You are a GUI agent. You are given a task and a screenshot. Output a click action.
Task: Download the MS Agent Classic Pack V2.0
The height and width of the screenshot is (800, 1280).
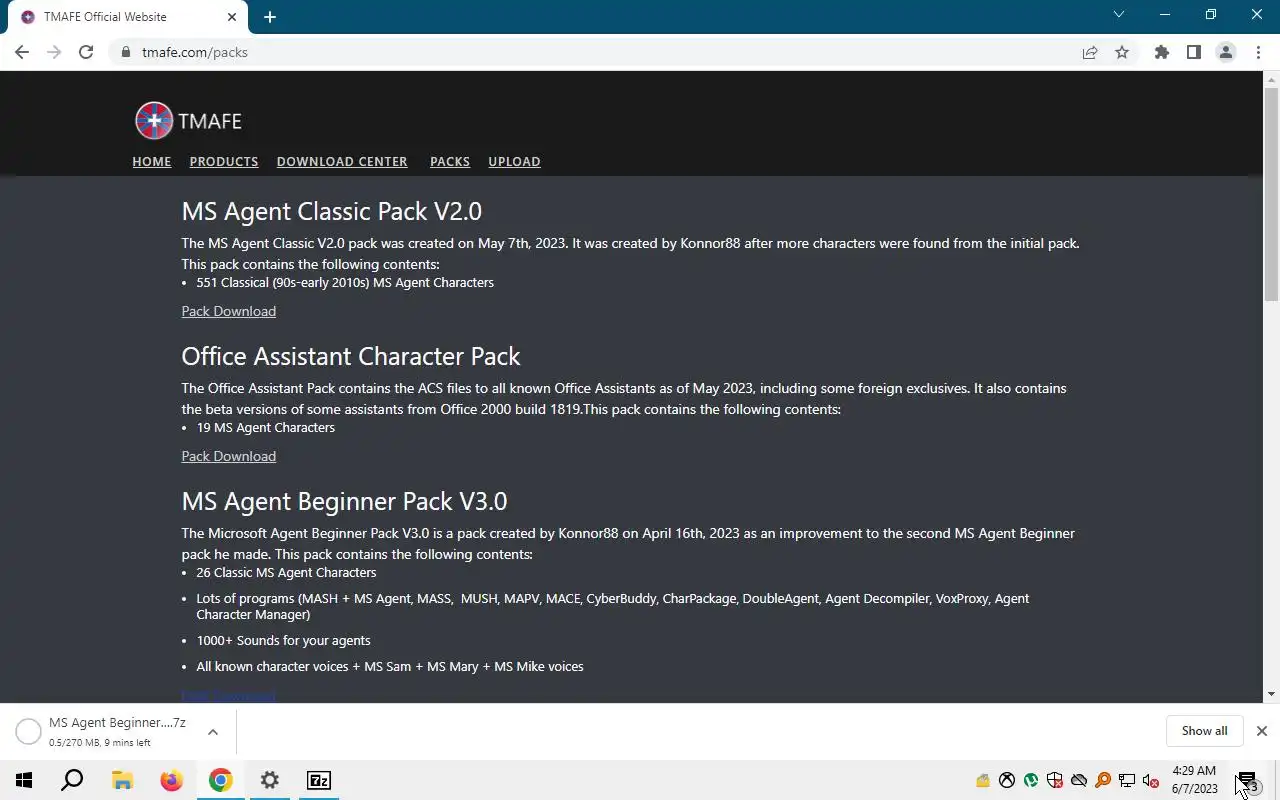229,311
